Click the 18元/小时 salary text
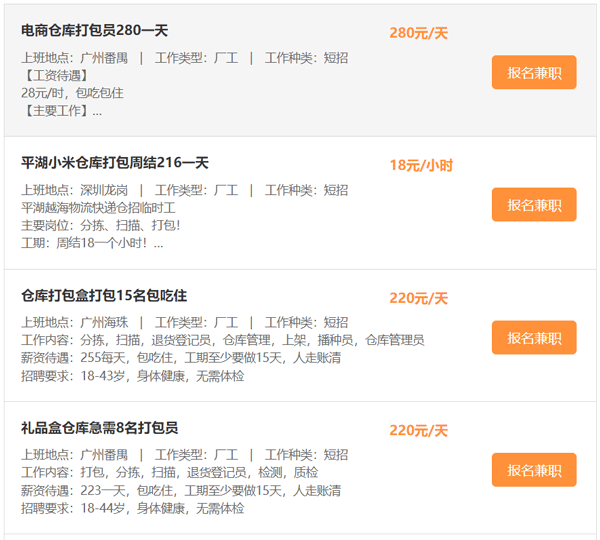 coord(421,165)
